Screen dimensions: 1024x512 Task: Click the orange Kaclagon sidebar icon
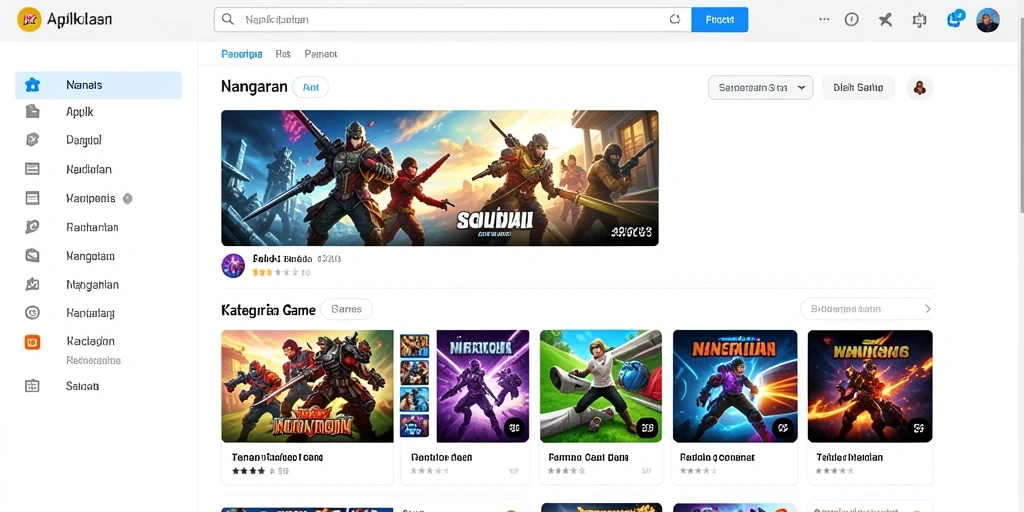pyautogui.click(x=32, y=342)
